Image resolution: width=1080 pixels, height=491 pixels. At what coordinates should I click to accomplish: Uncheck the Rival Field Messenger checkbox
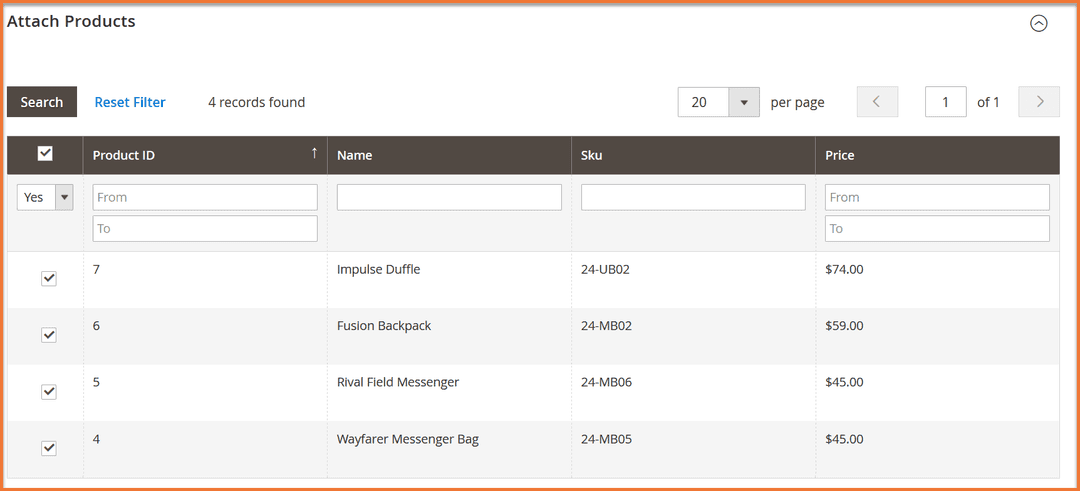[x=49, y=392]
